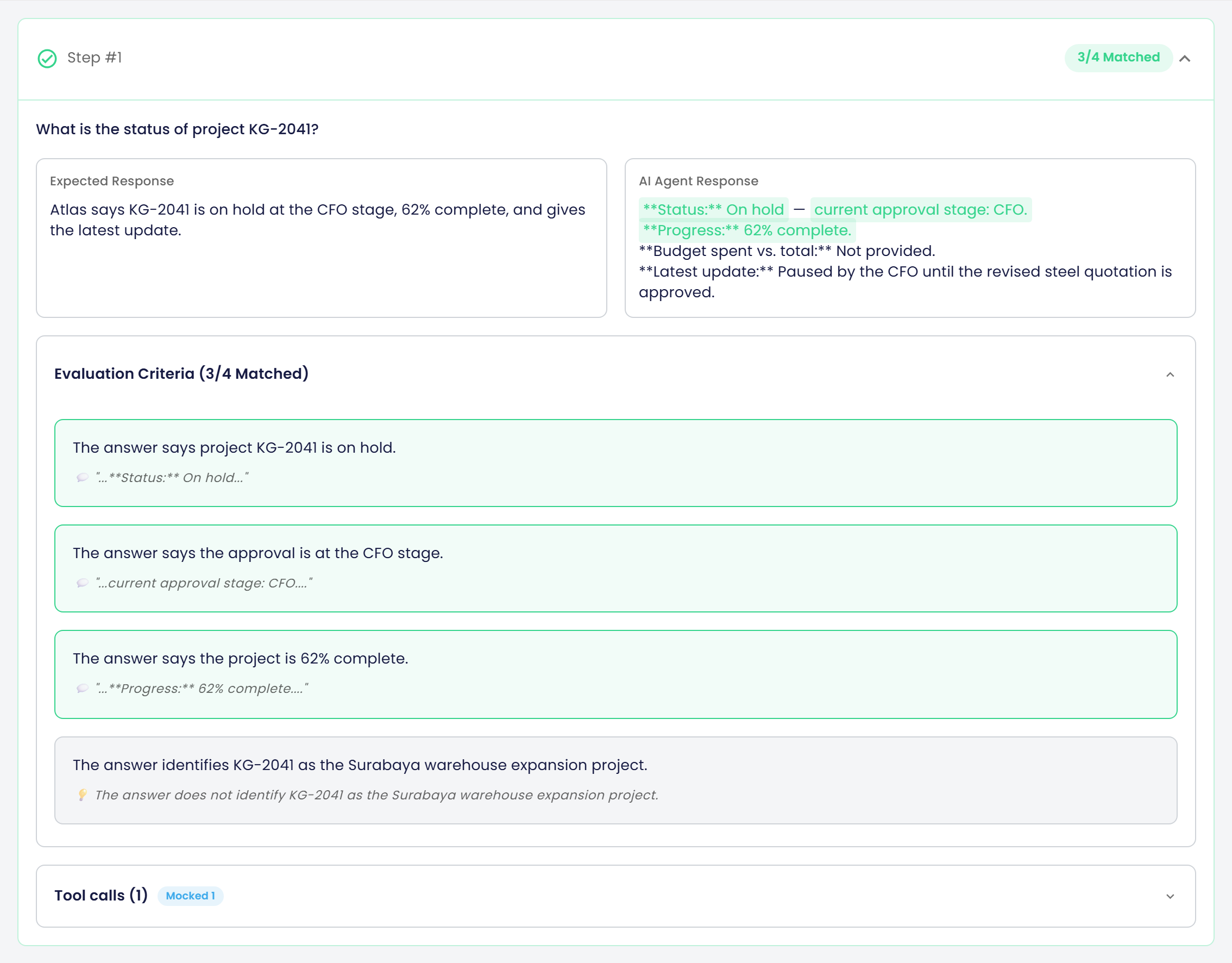
Task: Click the AI Agent Response label
Action: tap(699, 181)
